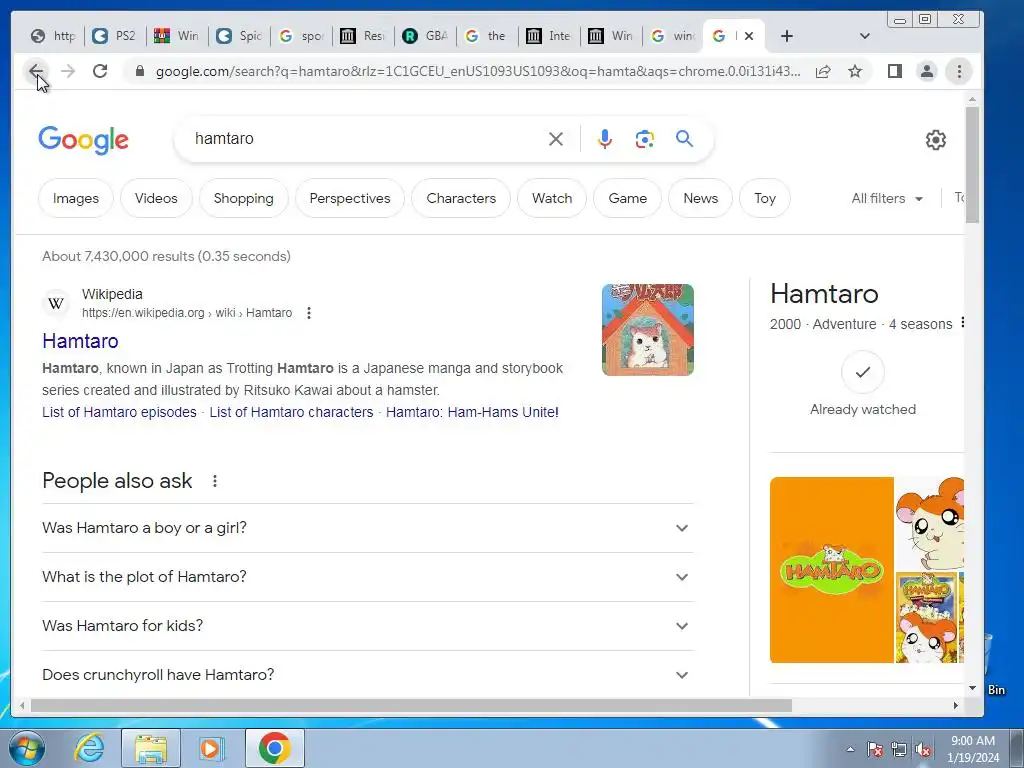Click the Hamtaro manga cover thumbnail

pos(648,330)
